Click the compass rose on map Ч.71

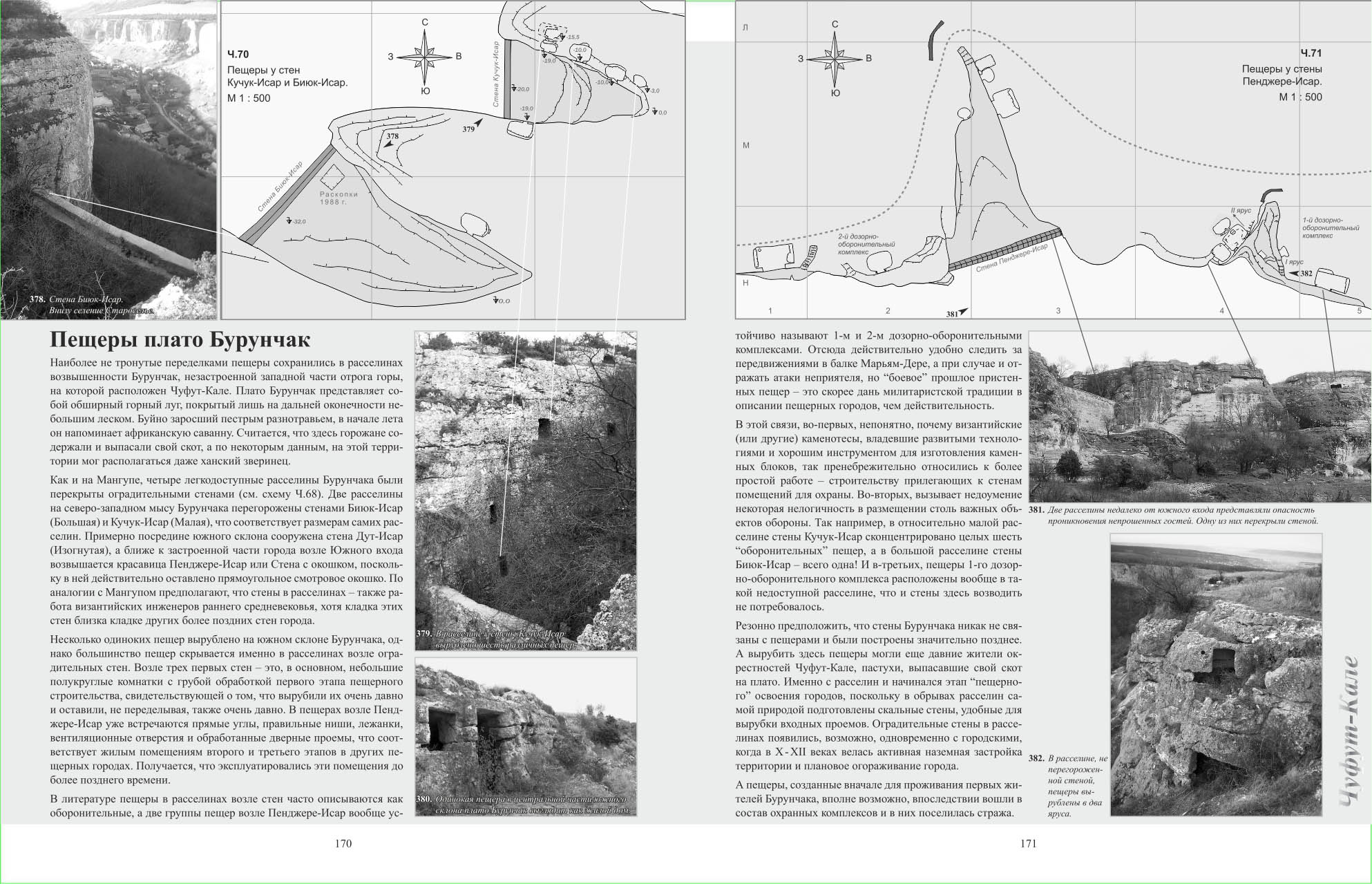point(835,58)
